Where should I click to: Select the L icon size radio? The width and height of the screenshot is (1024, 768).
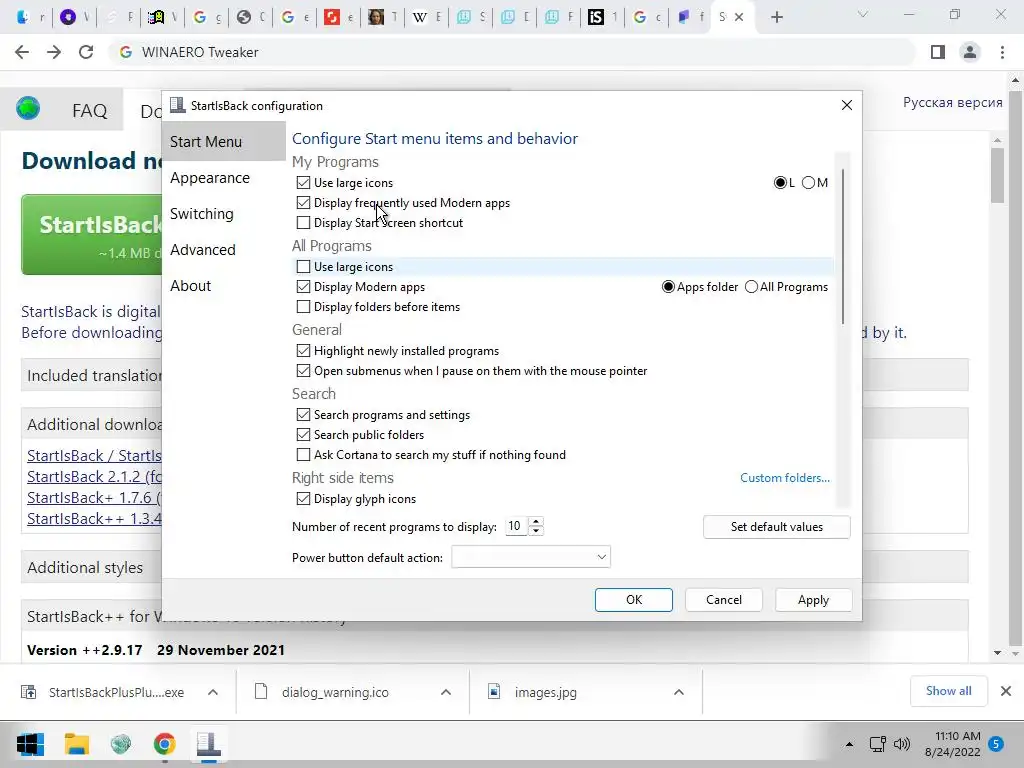(x=780, y=183)
